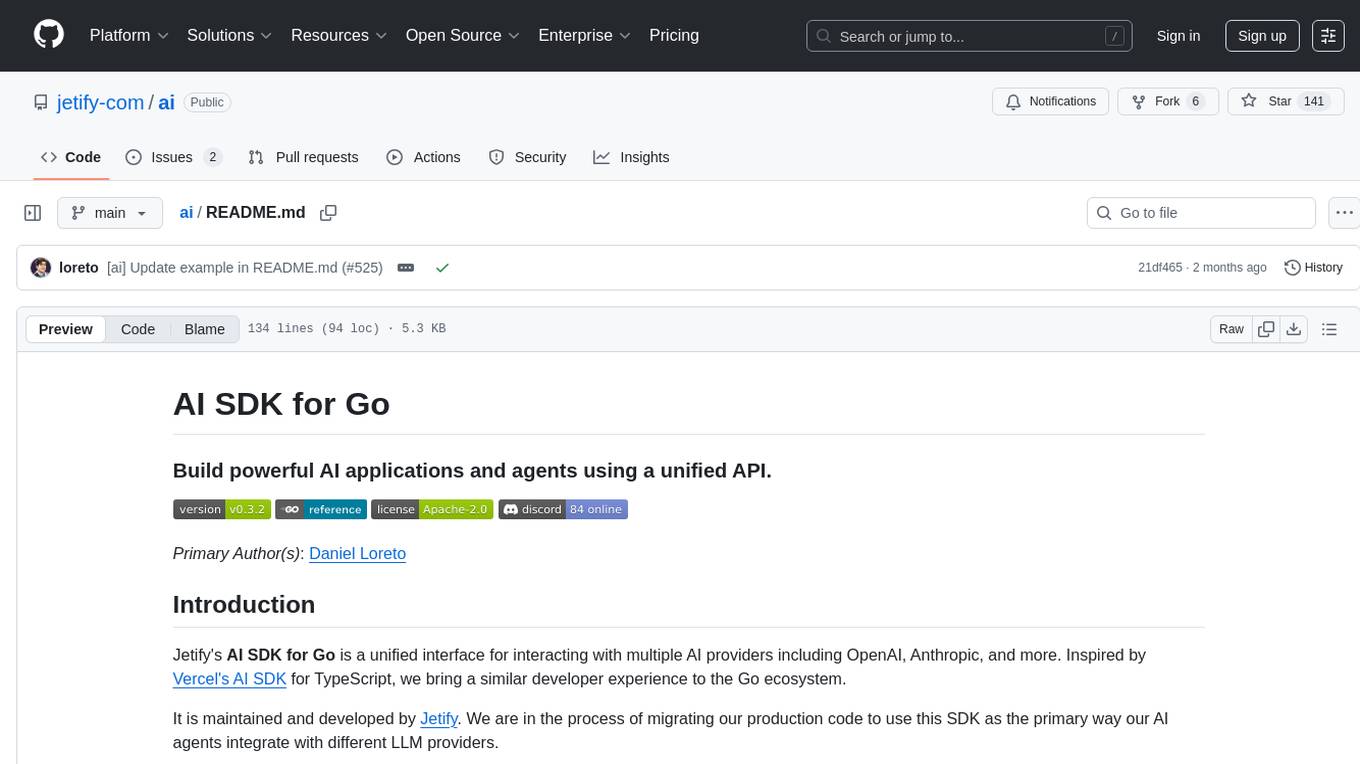Expand the Solutions menu
The image size is (1360, 764).
pos(230,35)
